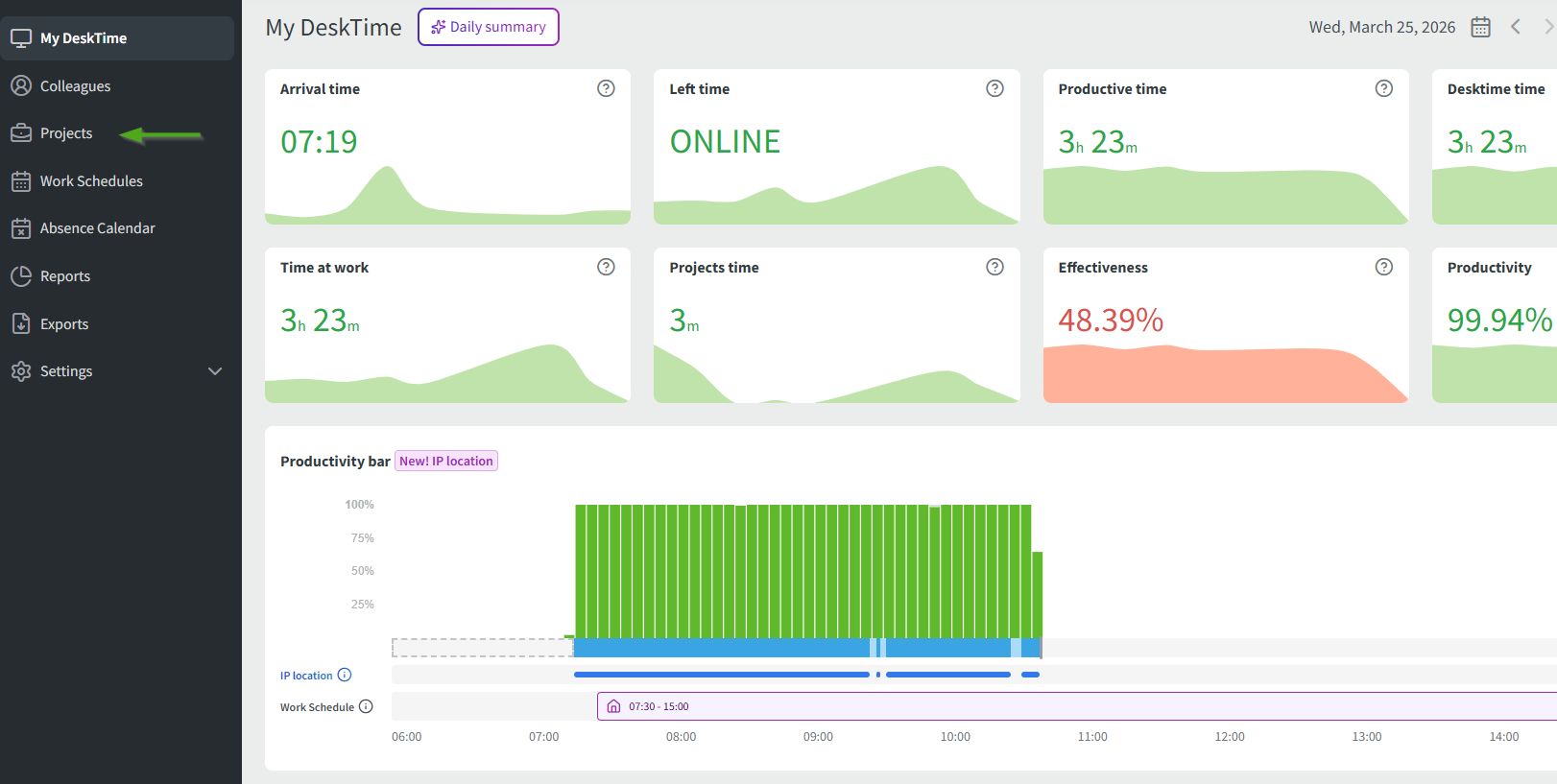This screenshot has width=1557, height=784.
Task: Click IP location info icon
Action: 345,675
